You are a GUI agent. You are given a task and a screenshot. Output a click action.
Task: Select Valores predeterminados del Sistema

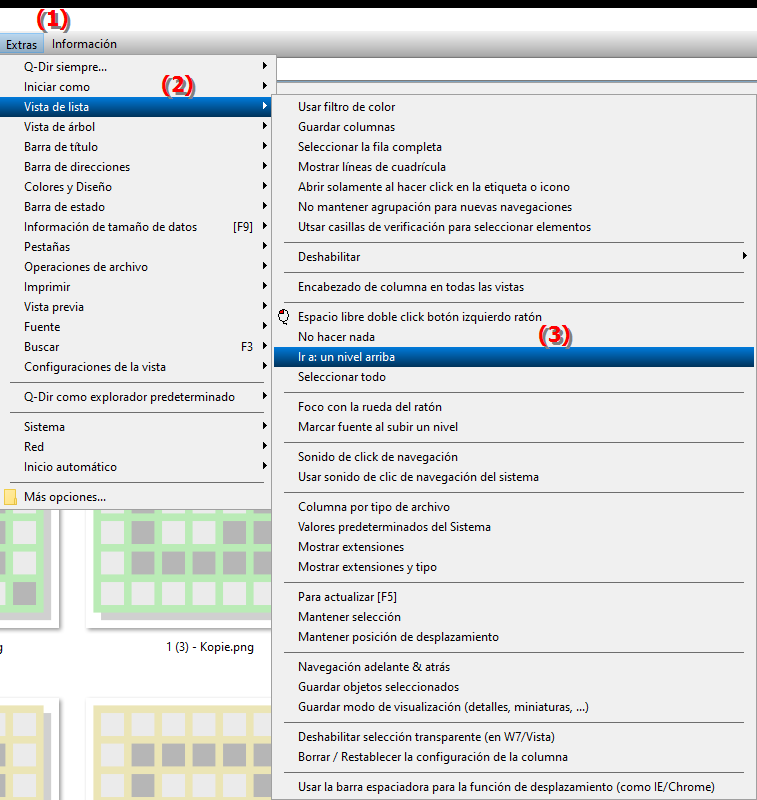pyautogui.click(x=514, y=527)
